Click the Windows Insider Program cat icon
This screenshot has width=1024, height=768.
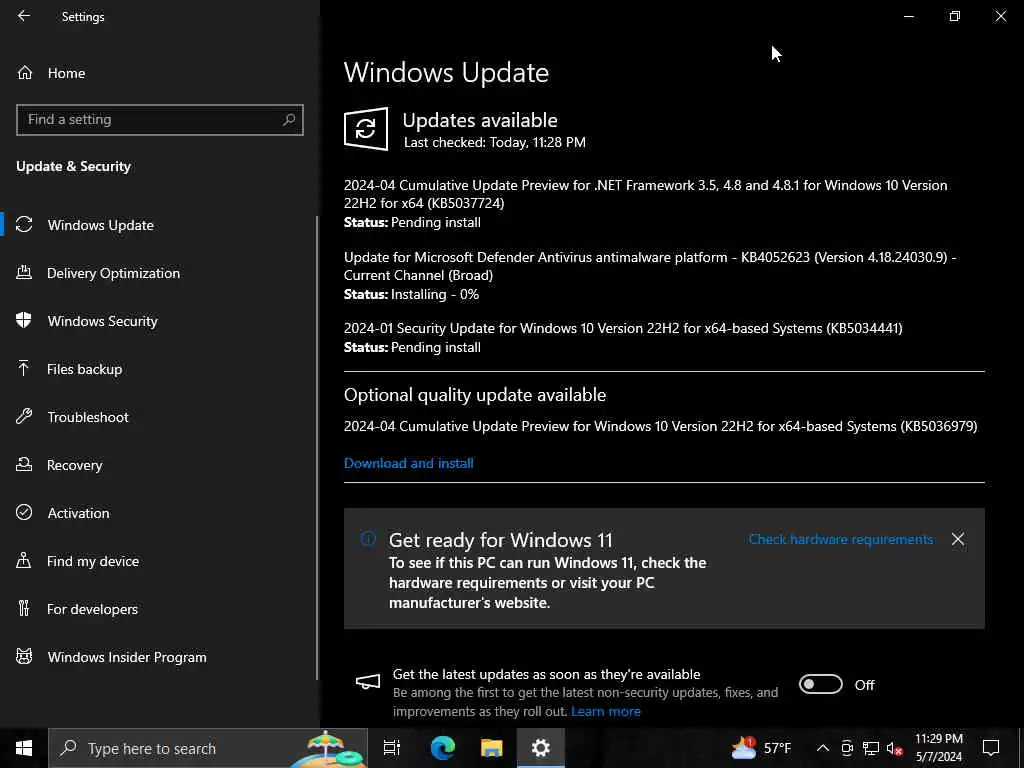(24, 656)
